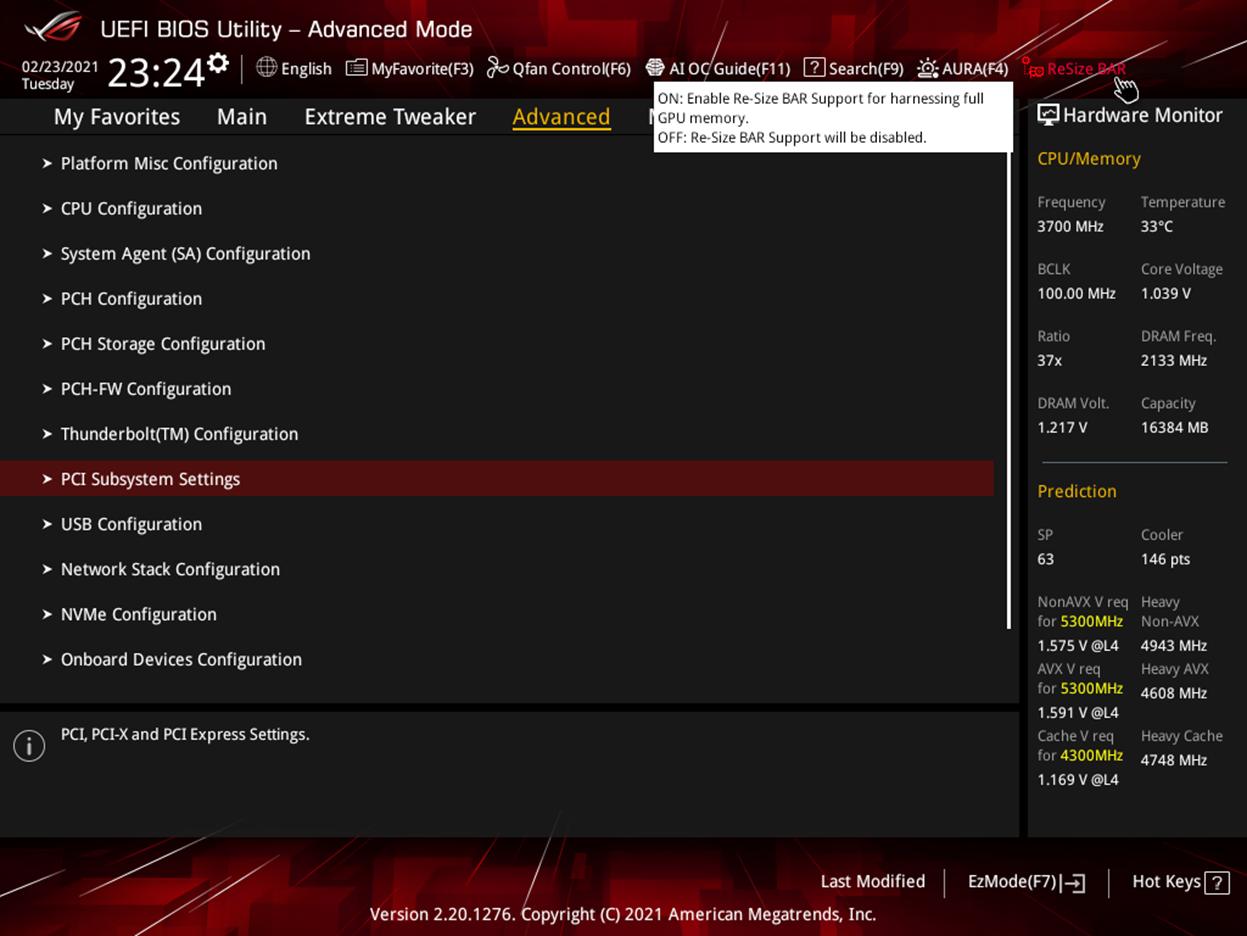Open Hot Keys help with question mark icon
The width and height of the screenshot is (1247, 936).
click(1216, 882)
